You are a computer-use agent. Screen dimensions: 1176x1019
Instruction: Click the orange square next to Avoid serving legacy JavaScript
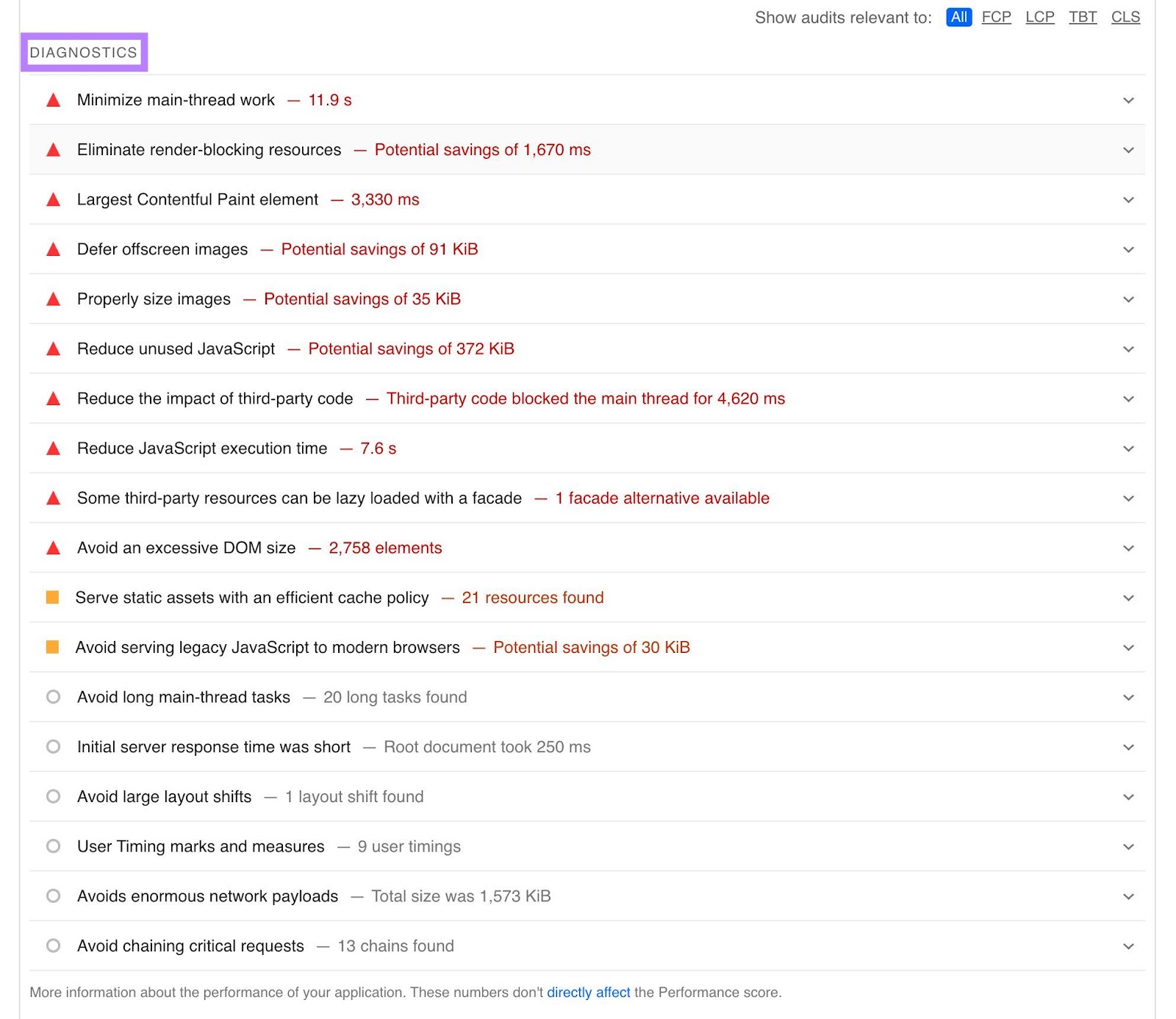pyautogui.click(x=52, y=648)
